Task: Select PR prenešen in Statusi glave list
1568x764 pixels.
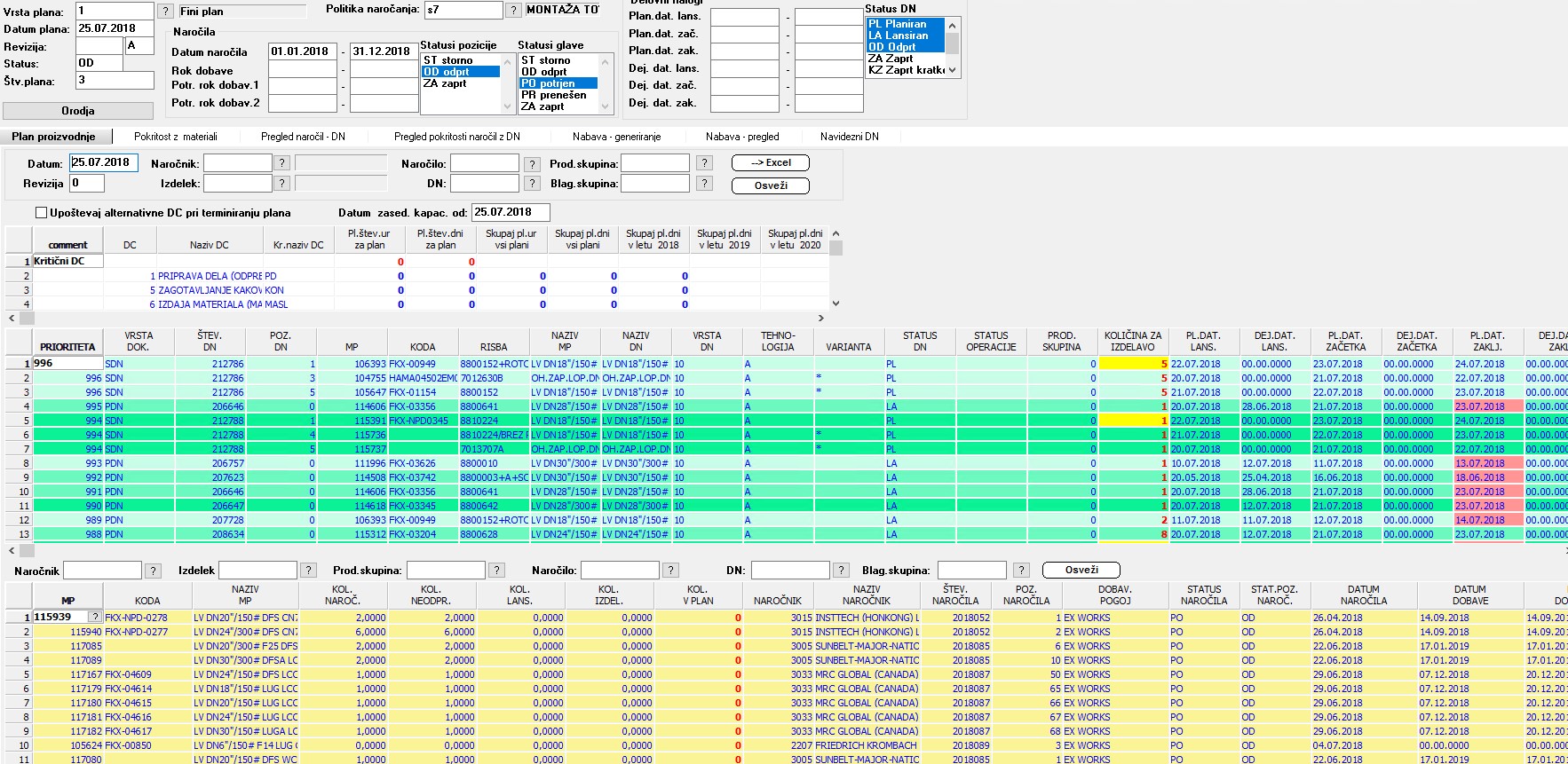Action: 558,95
